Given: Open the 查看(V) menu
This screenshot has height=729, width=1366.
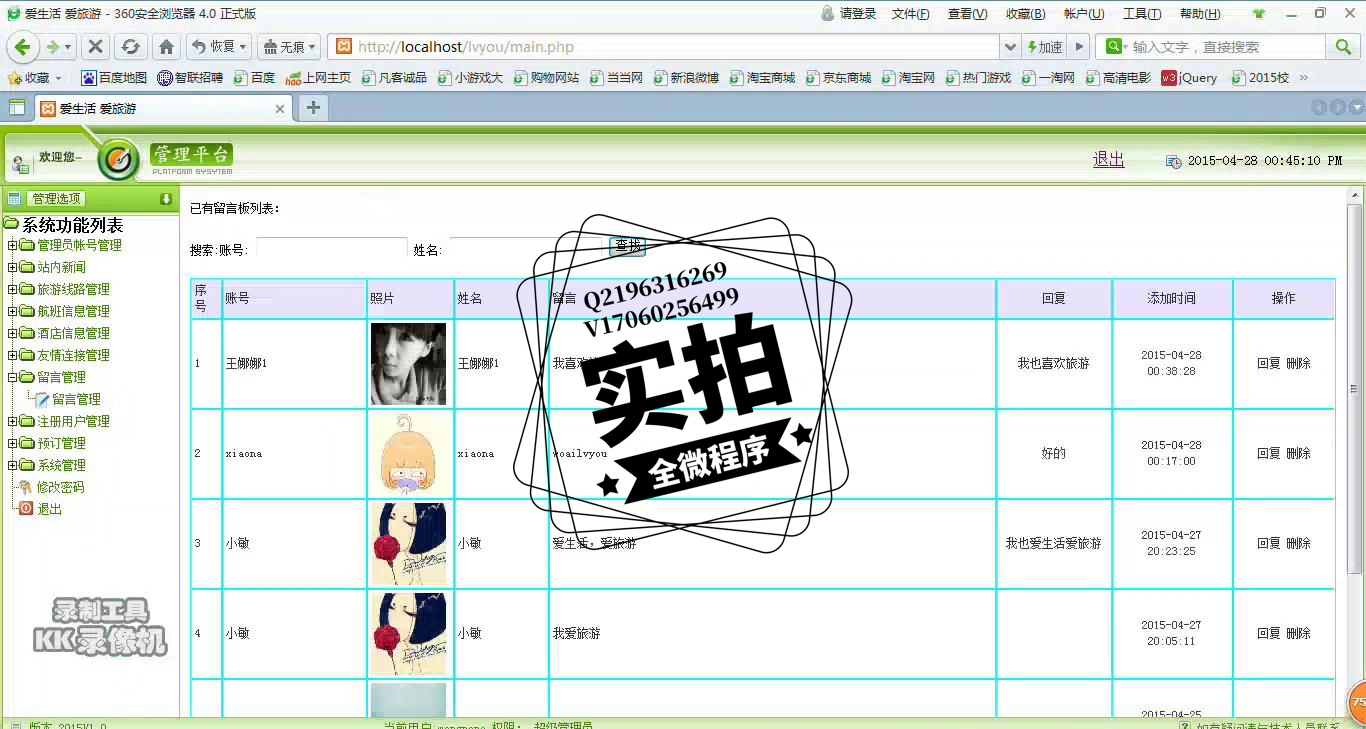Looking at the screenshot, I should [967, 14].
